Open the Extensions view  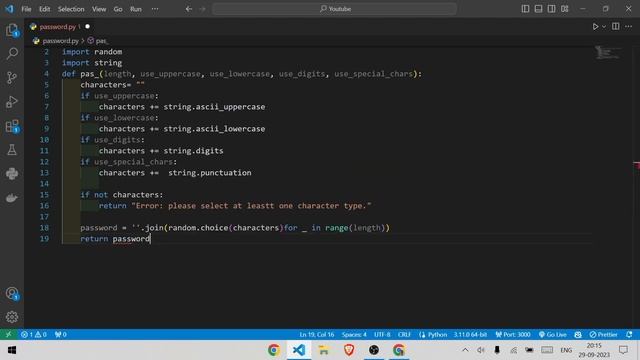12,126
